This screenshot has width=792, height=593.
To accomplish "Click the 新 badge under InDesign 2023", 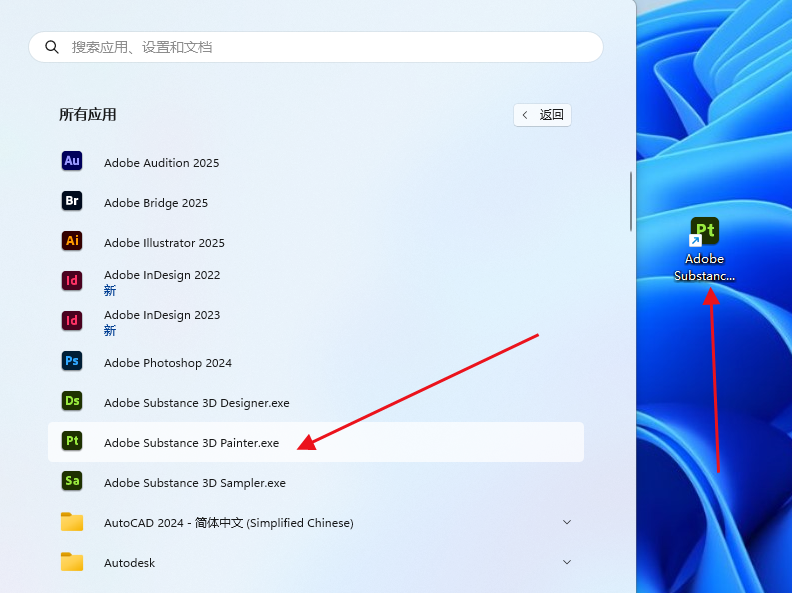I will (x=110, y=330).
